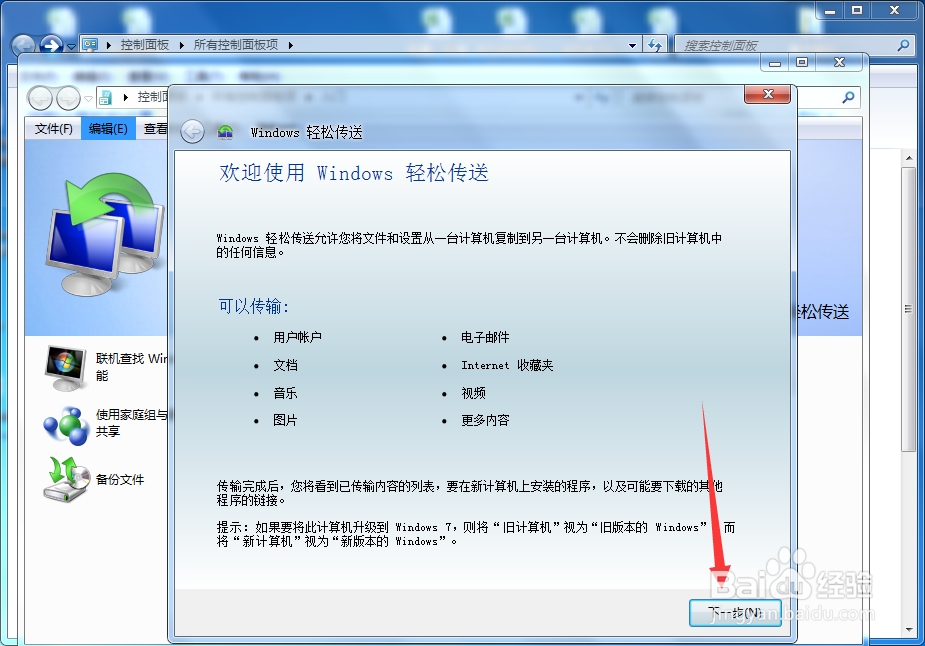This screenshot has height=646, width=925.
Task: Click the 图片 list item
Action: tap(286, 420)
